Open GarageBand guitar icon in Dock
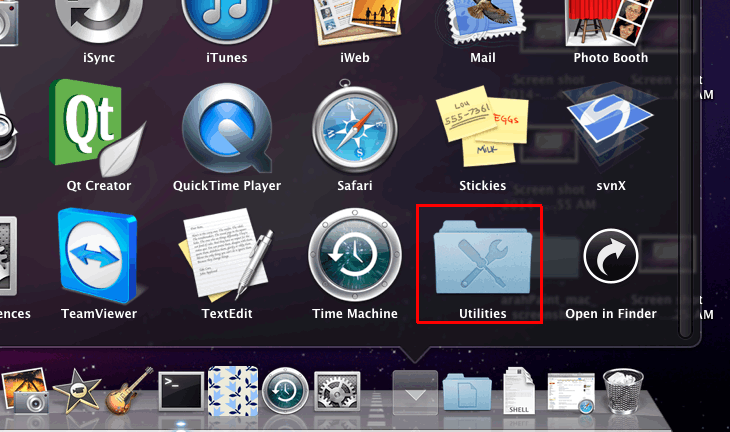The width and height of the screenshot is (730, 432). coord(129,390)
